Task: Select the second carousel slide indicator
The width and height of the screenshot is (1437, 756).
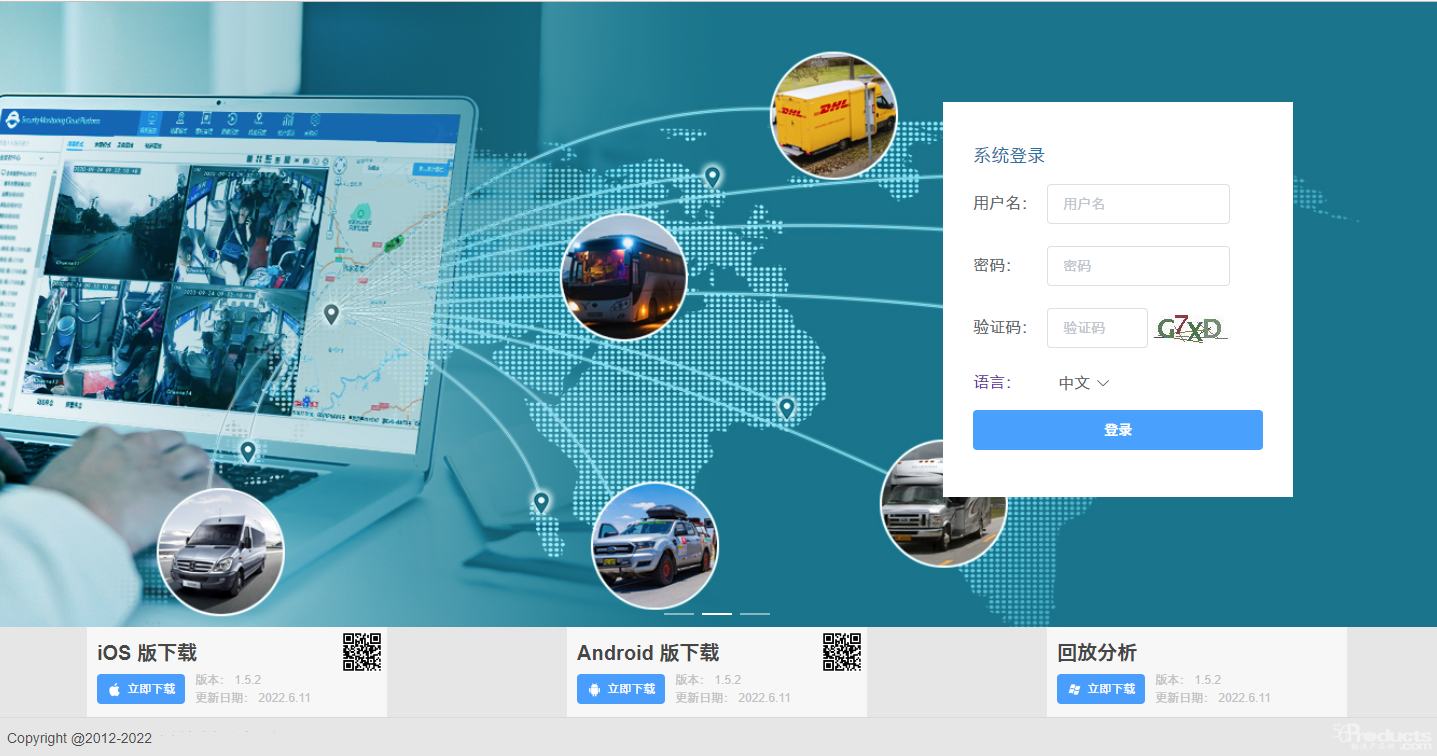Action: click(x=717, y=613)
